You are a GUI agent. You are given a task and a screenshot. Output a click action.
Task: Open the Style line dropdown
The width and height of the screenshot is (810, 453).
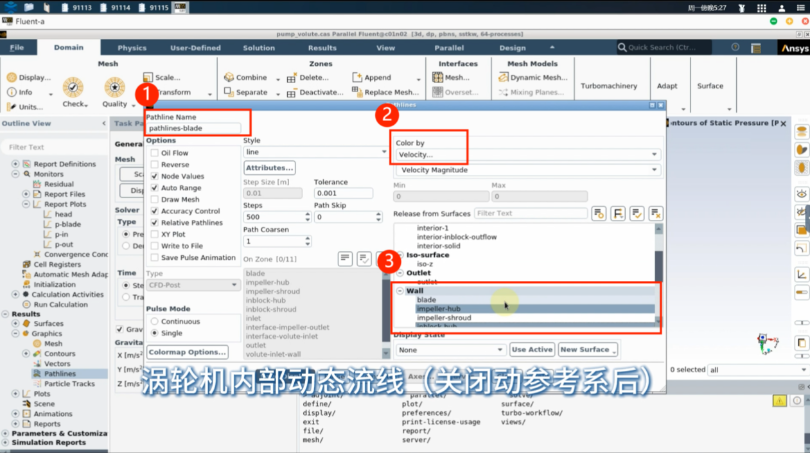(316, 152)
